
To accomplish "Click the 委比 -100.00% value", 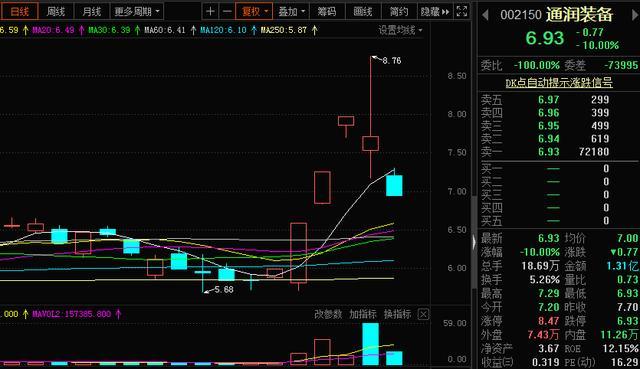I will (537, 65).
